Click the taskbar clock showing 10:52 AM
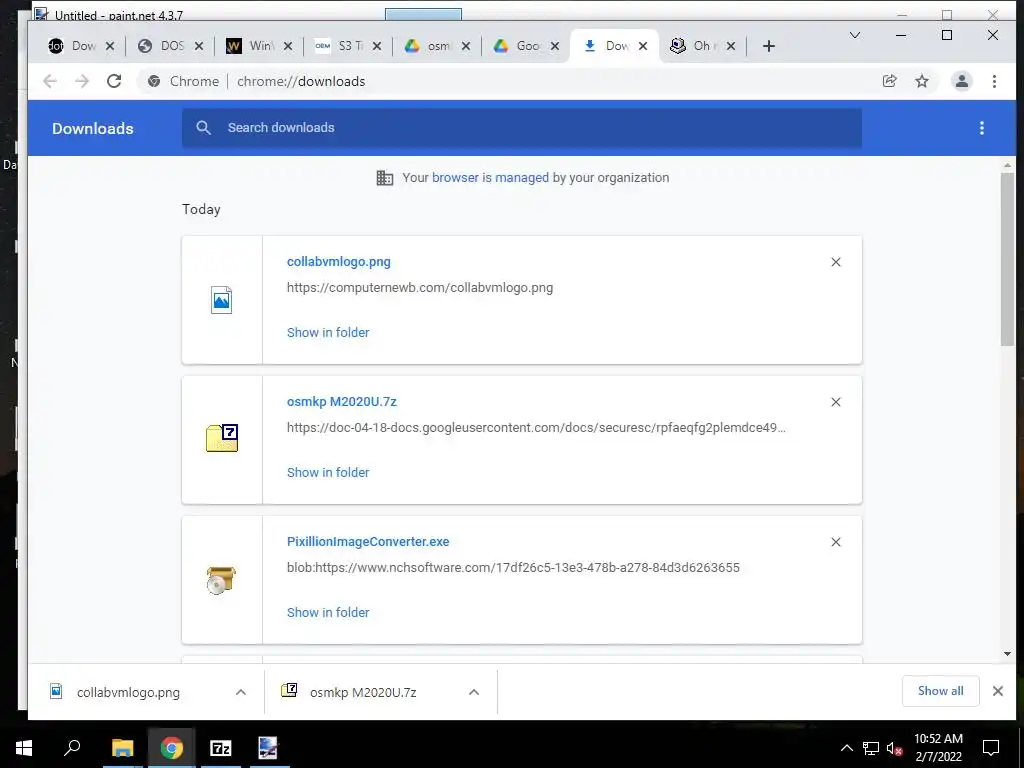The image size is (1024, 768). (x=938, y=748)
